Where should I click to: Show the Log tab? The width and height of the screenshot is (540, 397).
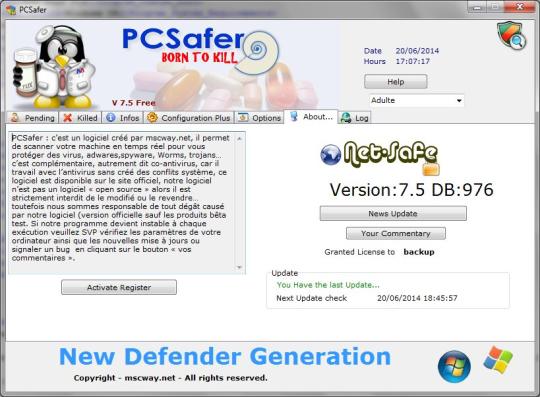pyautogui.click(x=355, y=118)
